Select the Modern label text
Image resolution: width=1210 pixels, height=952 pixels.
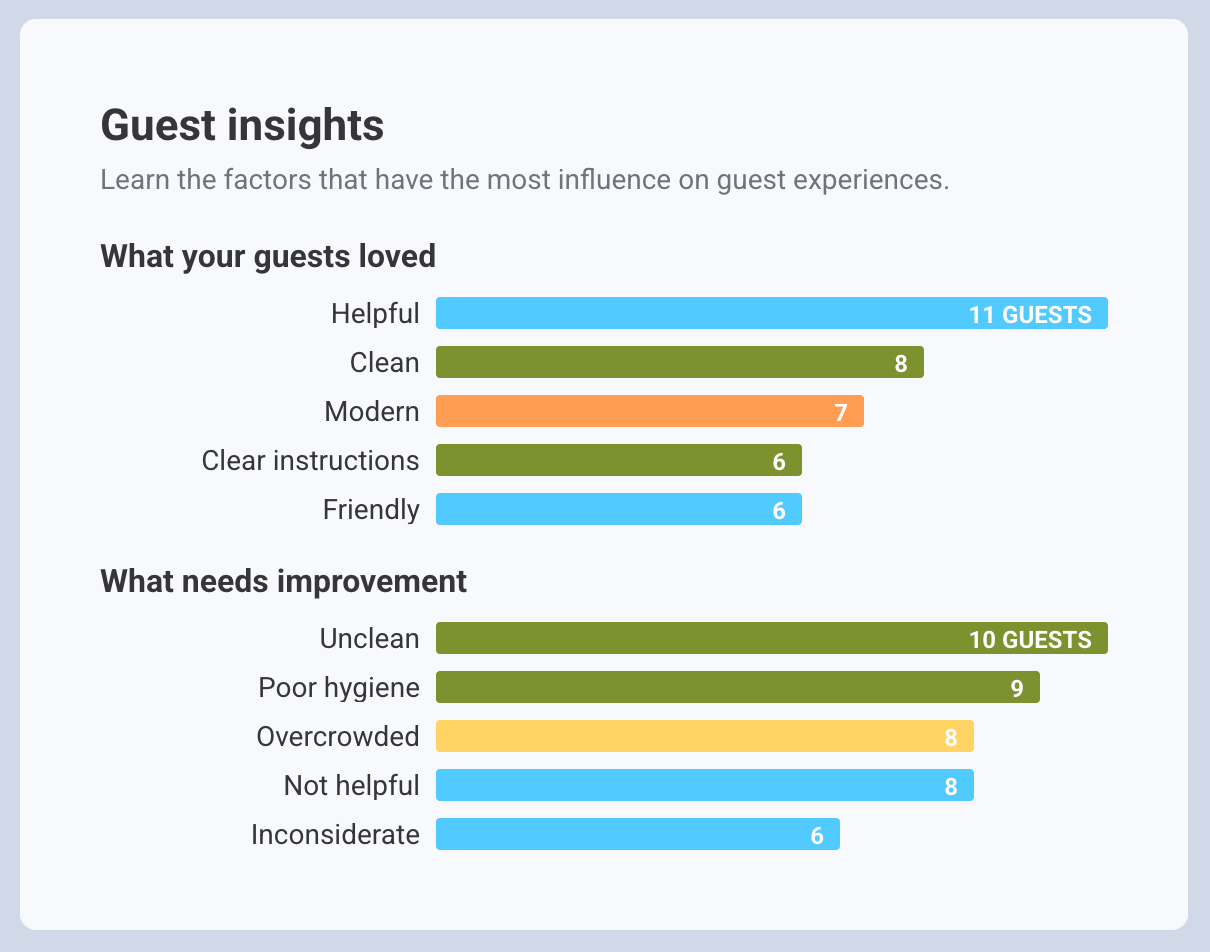pos(372,412)
